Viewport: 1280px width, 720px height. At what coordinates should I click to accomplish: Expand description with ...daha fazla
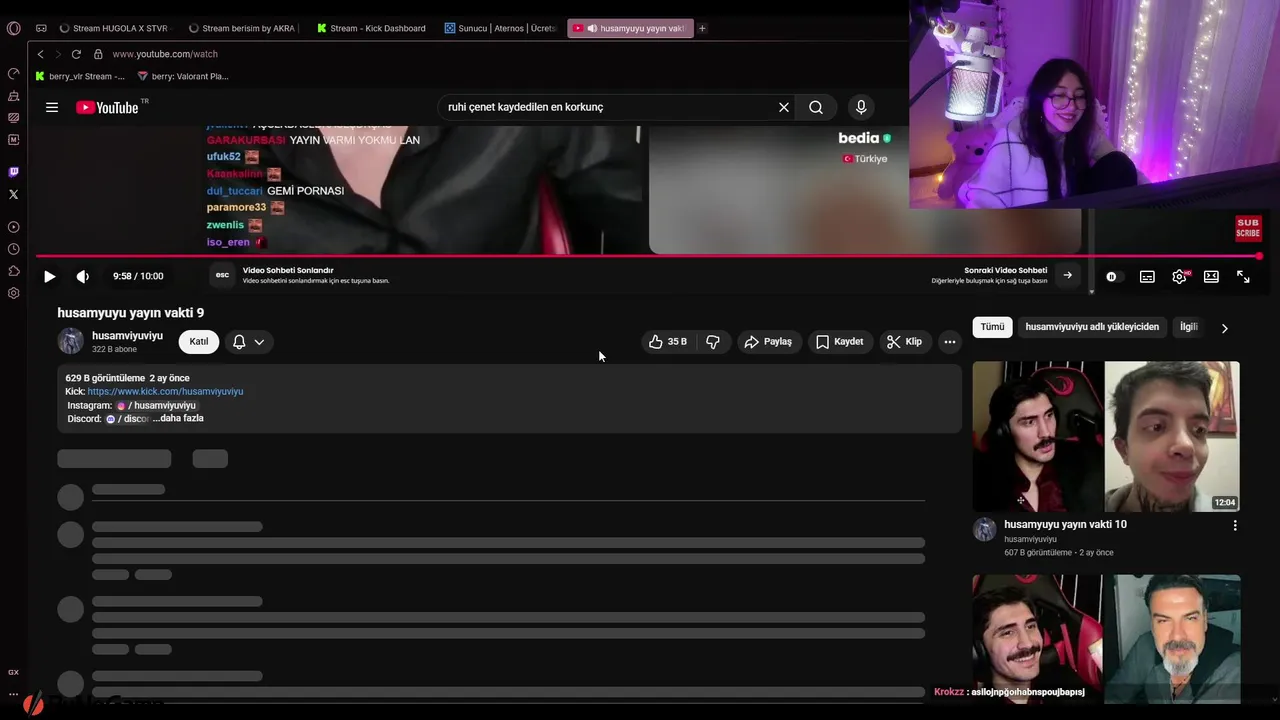(x=178, y=418)
